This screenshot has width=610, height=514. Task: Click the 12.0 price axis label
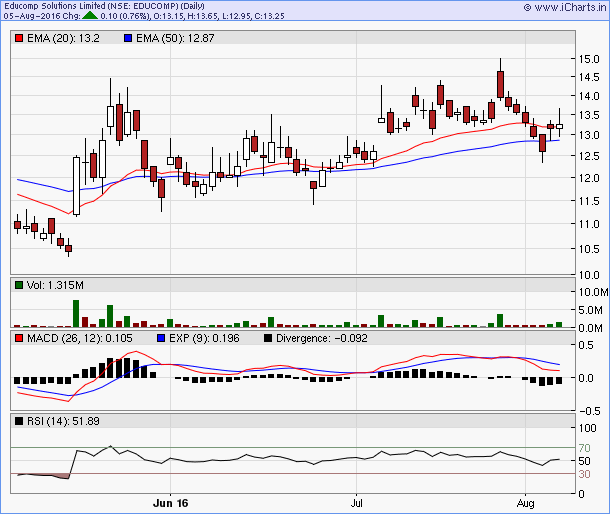(589, 178)
